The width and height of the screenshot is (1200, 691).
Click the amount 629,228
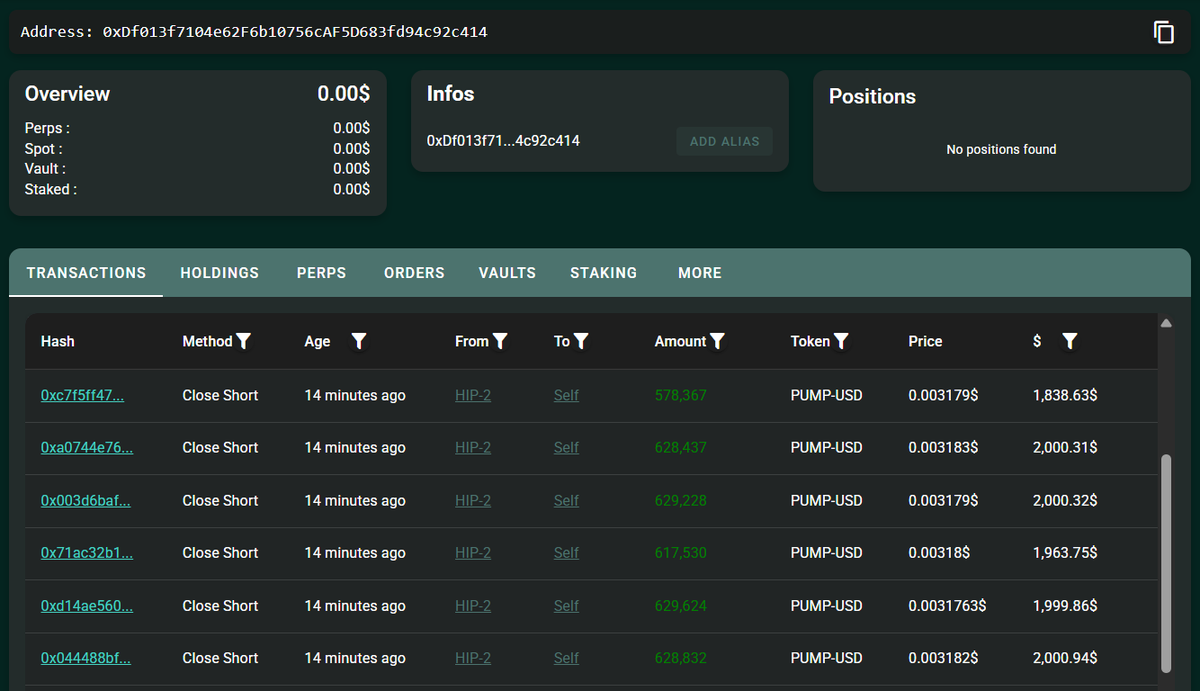(680, 500)
